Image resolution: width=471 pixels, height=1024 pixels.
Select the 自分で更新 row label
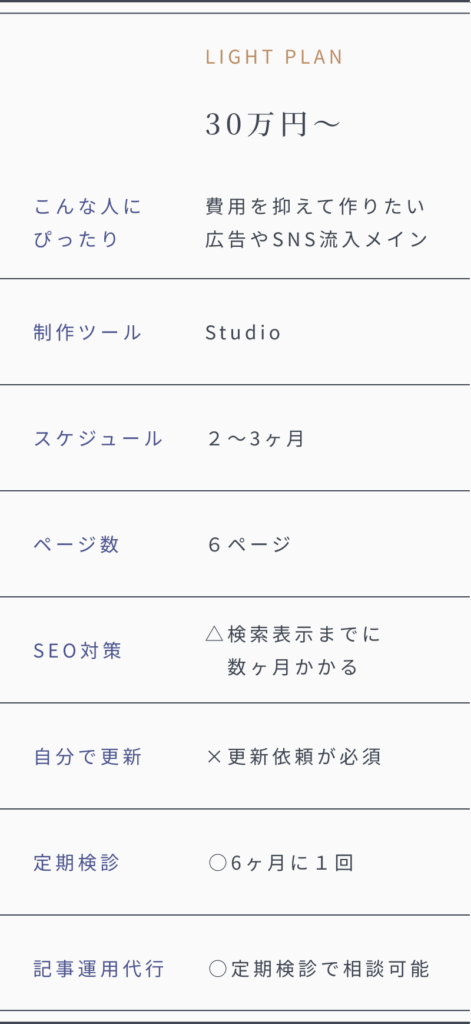click(x=88, y=757)
